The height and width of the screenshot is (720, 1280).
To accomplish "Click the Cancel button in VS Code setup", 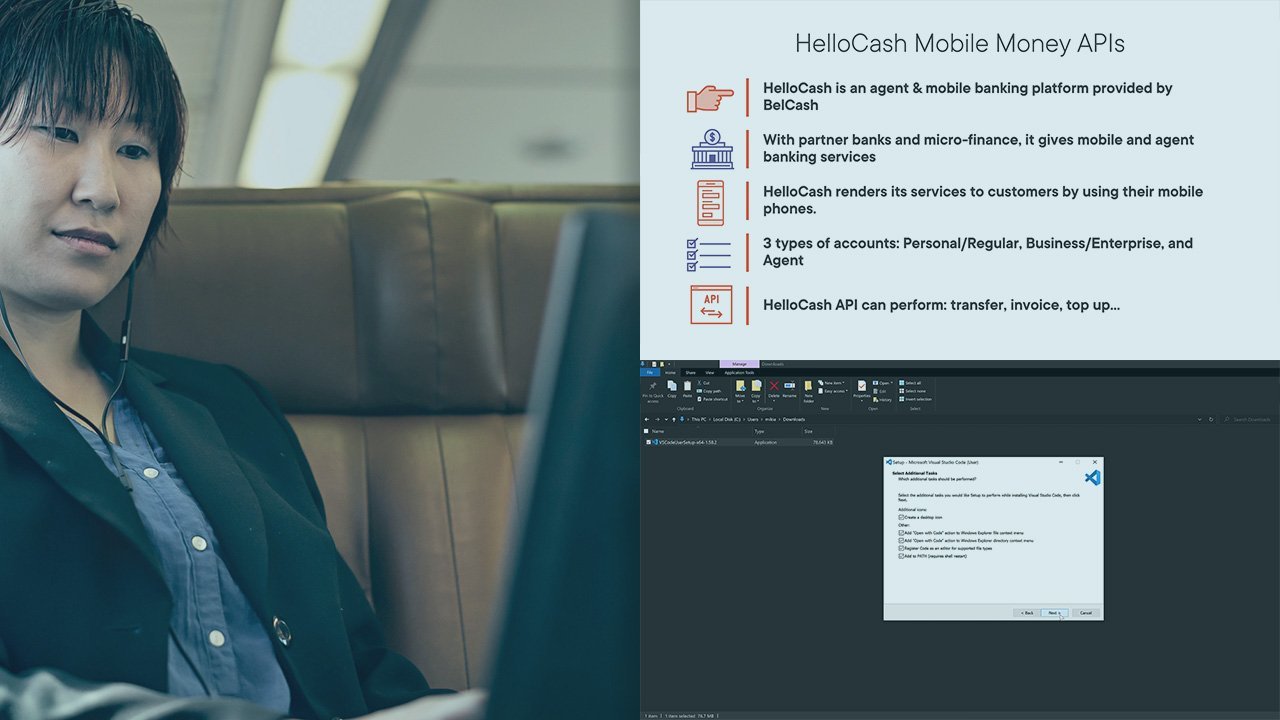I will click(x=1086, y=613).
